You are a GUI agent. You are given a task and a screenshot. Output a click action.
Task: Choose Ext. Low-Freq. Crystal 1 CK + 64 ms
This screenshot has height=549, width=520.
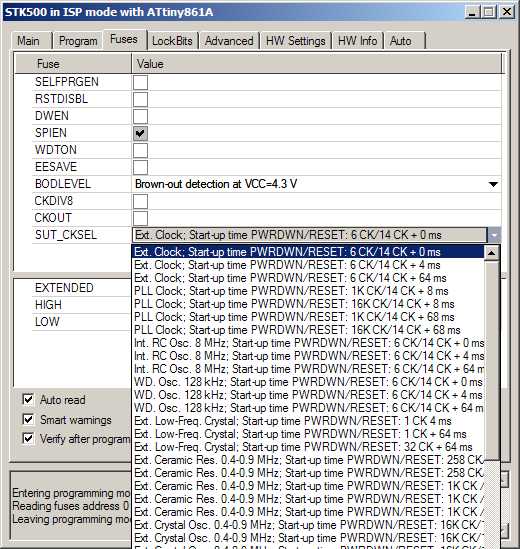click(x=308, y=434)
